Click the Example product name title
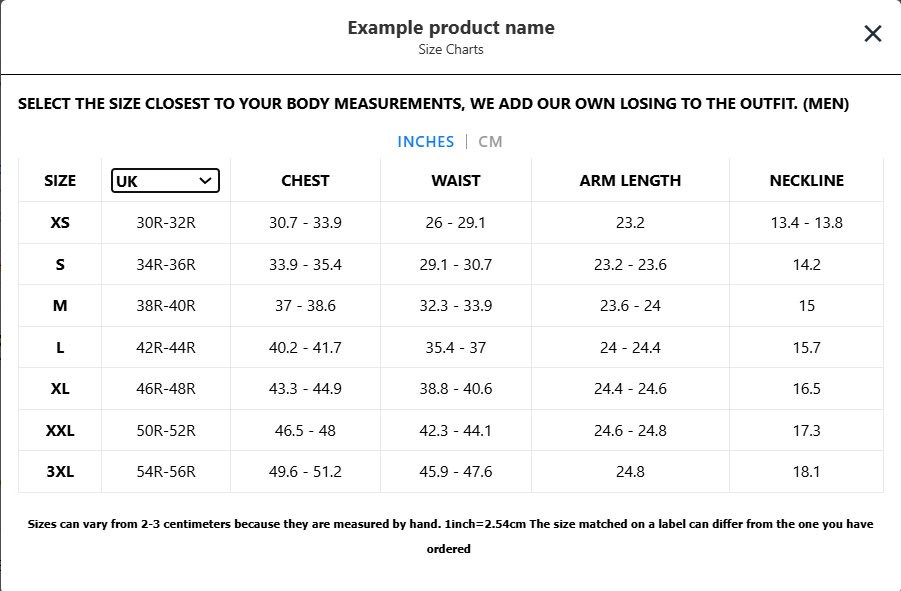 tap(451, 28)
